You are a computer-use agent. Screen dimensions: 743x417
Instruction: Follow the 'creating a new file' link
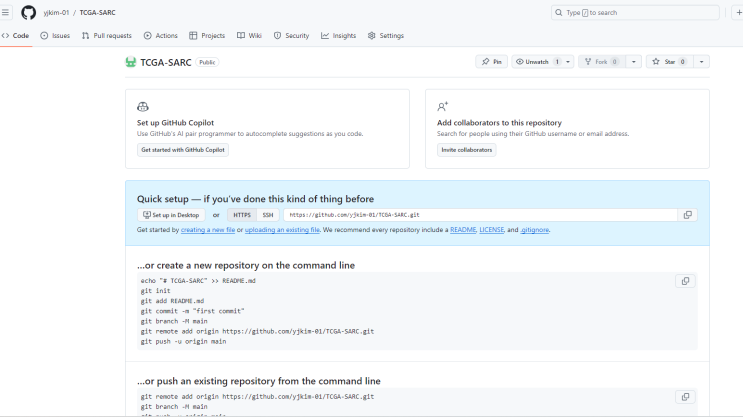coord(207,230)
